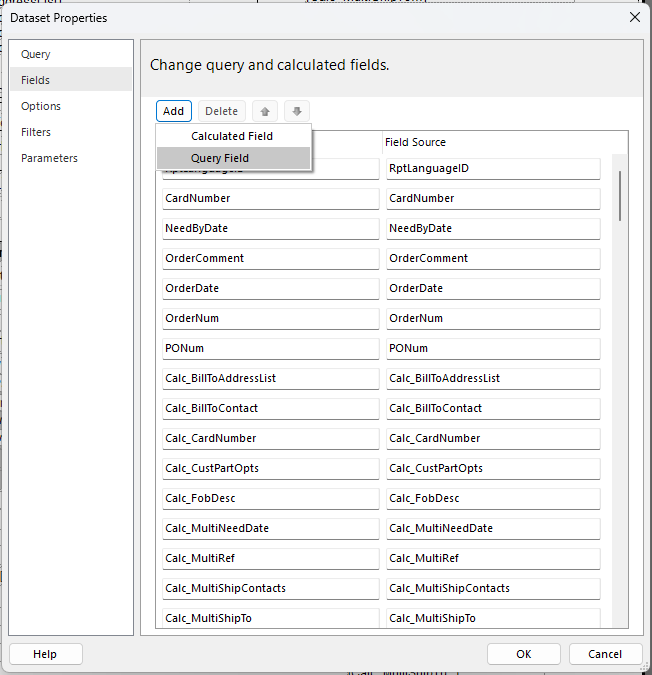The image size is (652, 675).
Task: Click the OrderDate field source box
Action: 493,288
